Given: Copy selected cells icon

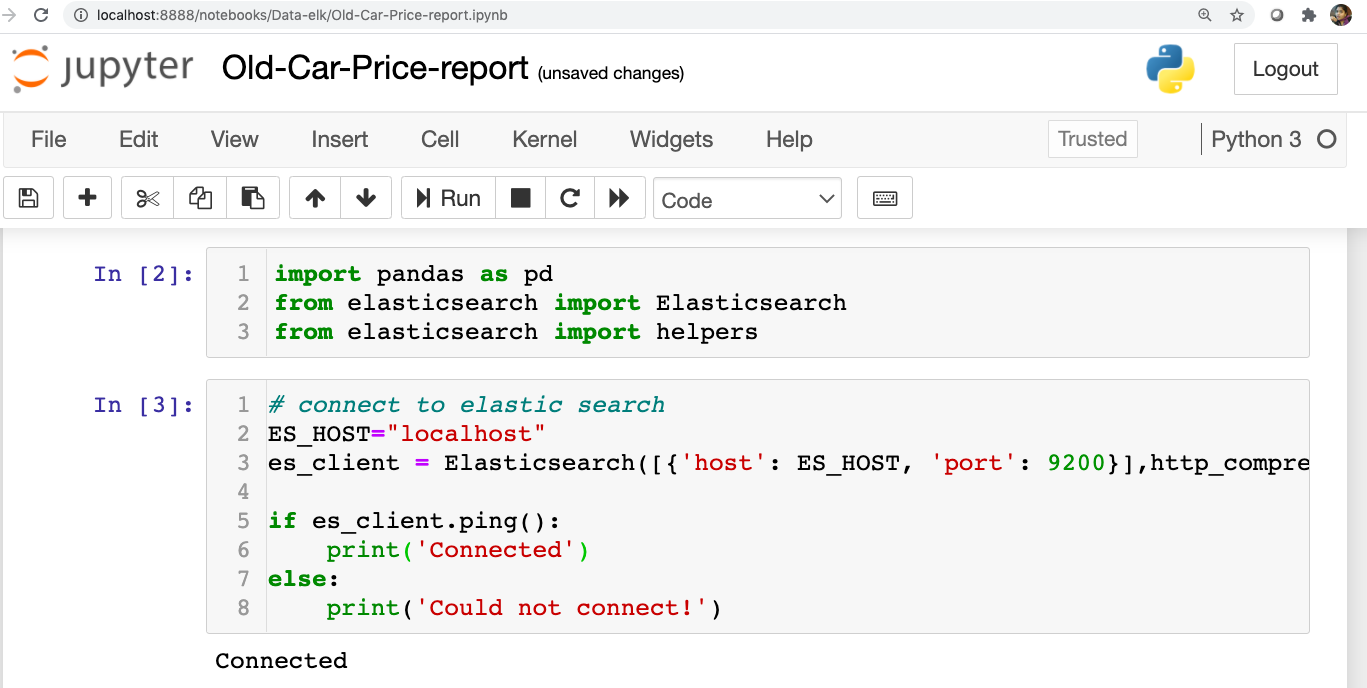Looking at the screenshot, I should pos(200,198).
